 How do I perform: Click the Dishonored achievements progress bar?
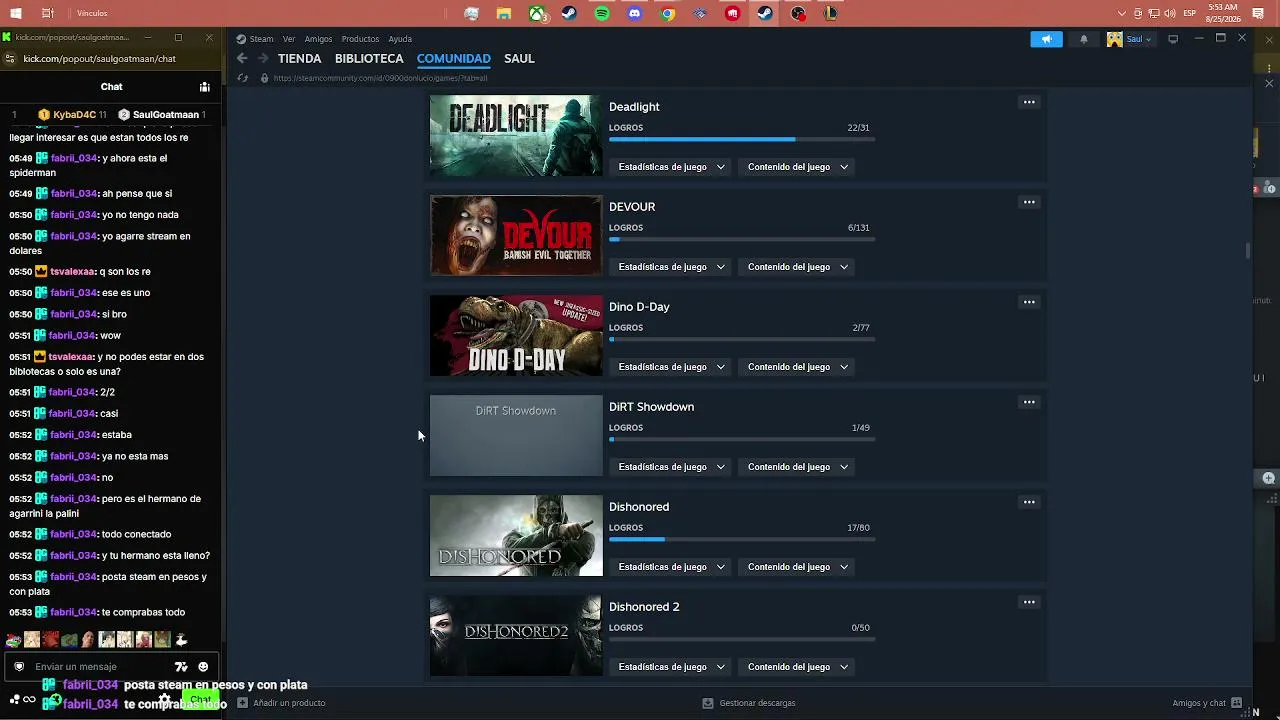click(x=742, y=540)
